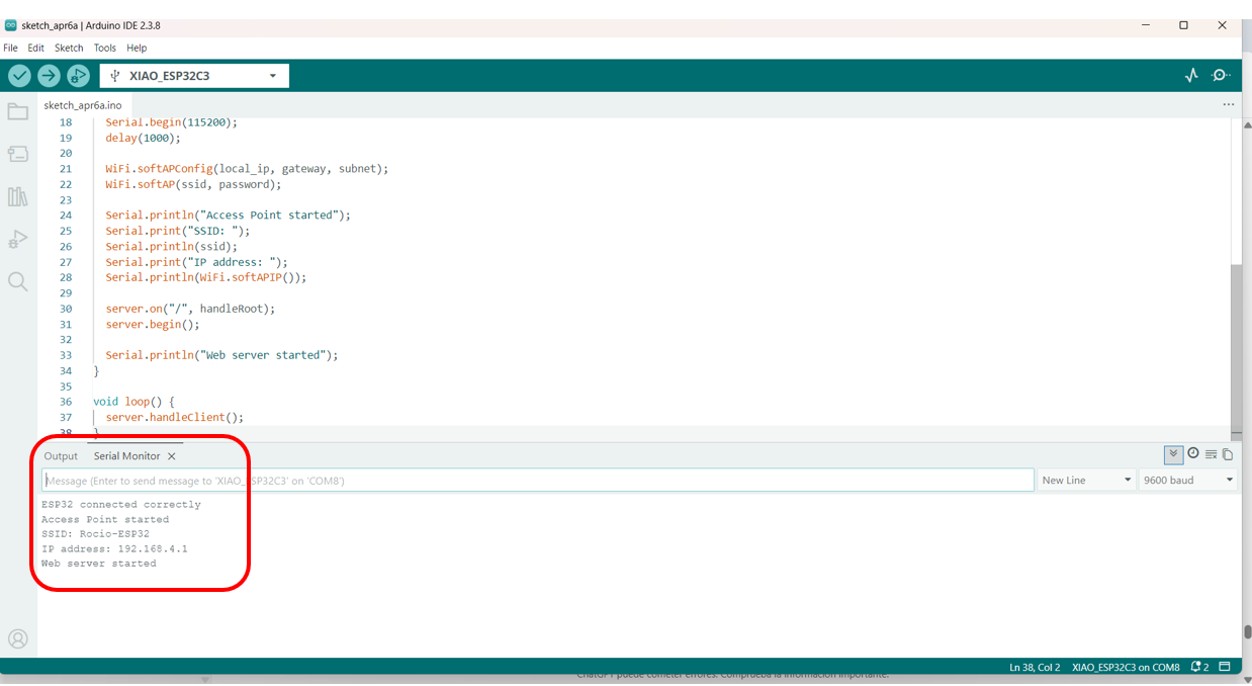Open the Sketchbook folder sidebar icon
The image size is (1252, 686).
[18, 112]
